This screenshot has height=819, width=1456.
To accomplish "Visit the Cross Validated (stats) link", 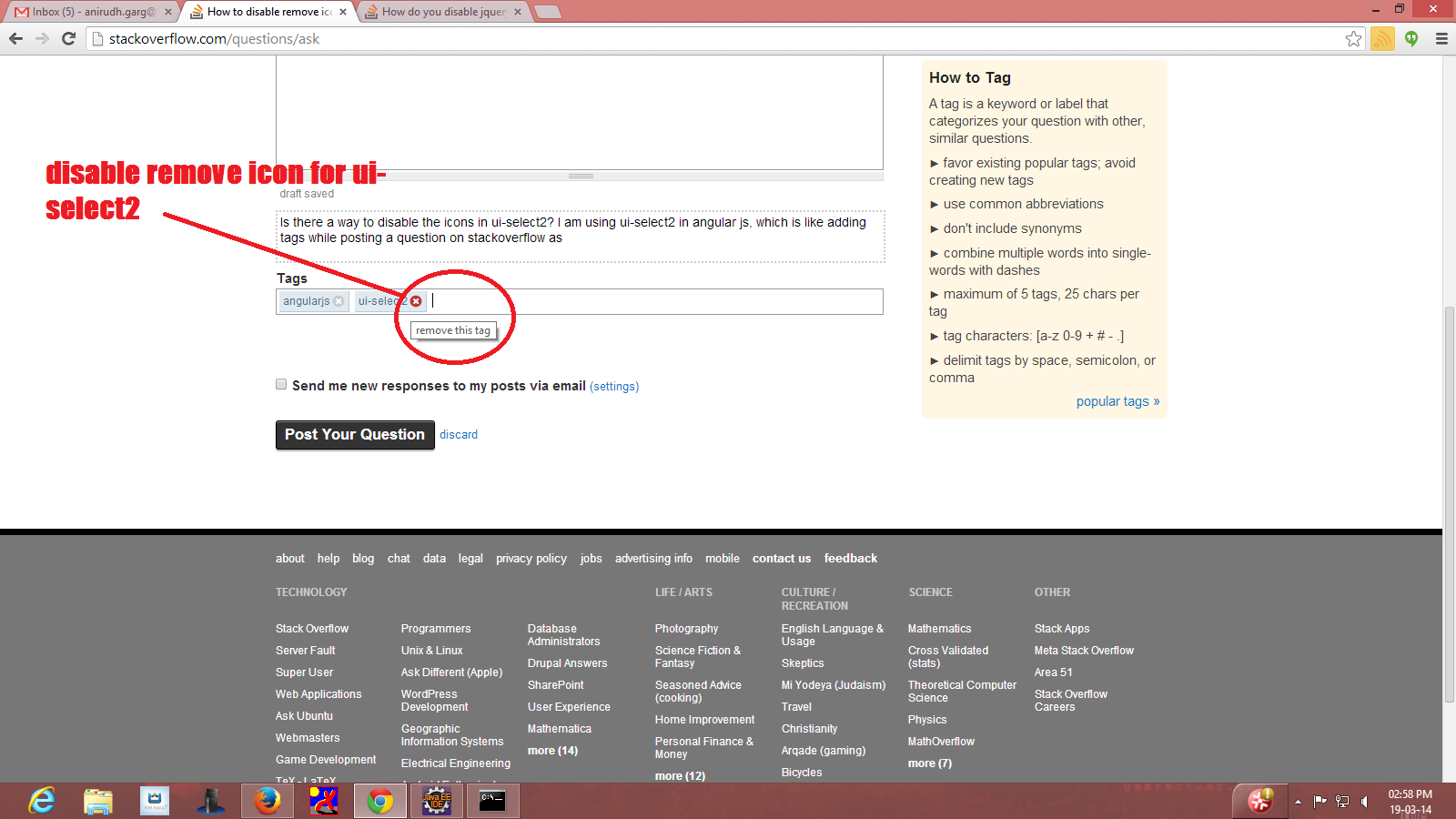I will (948, 657).
